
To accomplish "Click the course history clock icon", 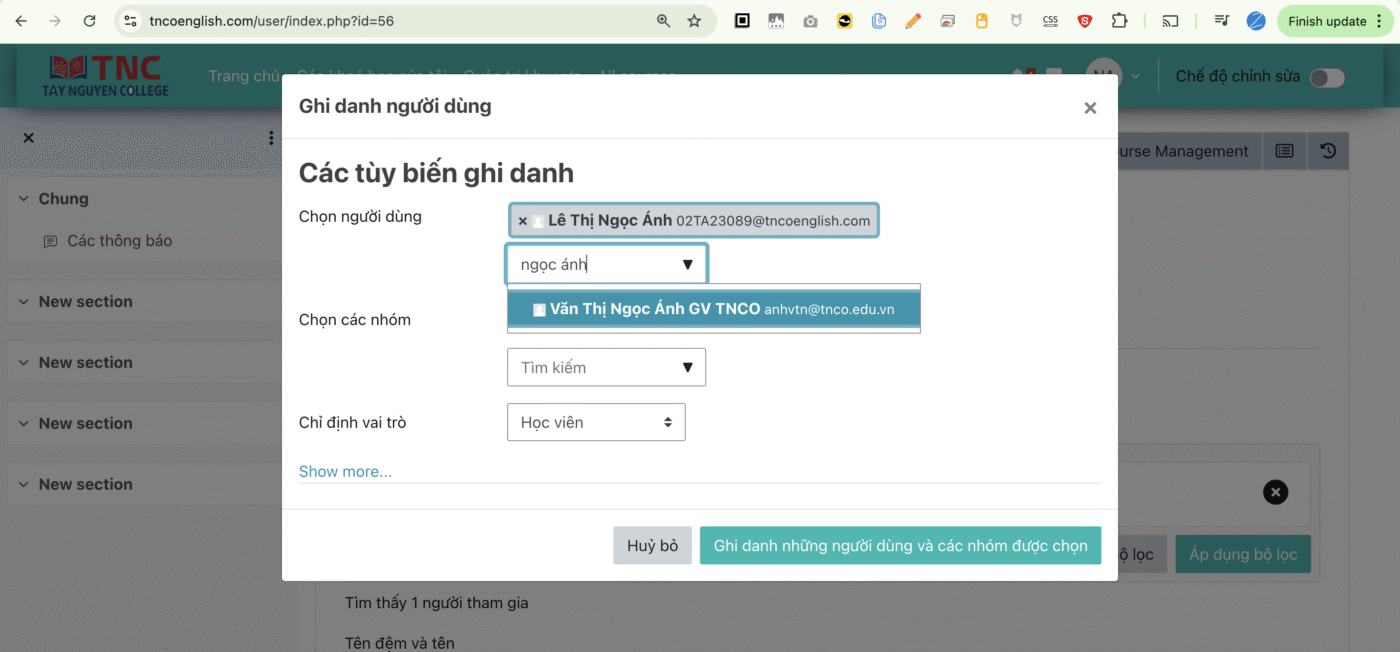I will pos(1327,151).
